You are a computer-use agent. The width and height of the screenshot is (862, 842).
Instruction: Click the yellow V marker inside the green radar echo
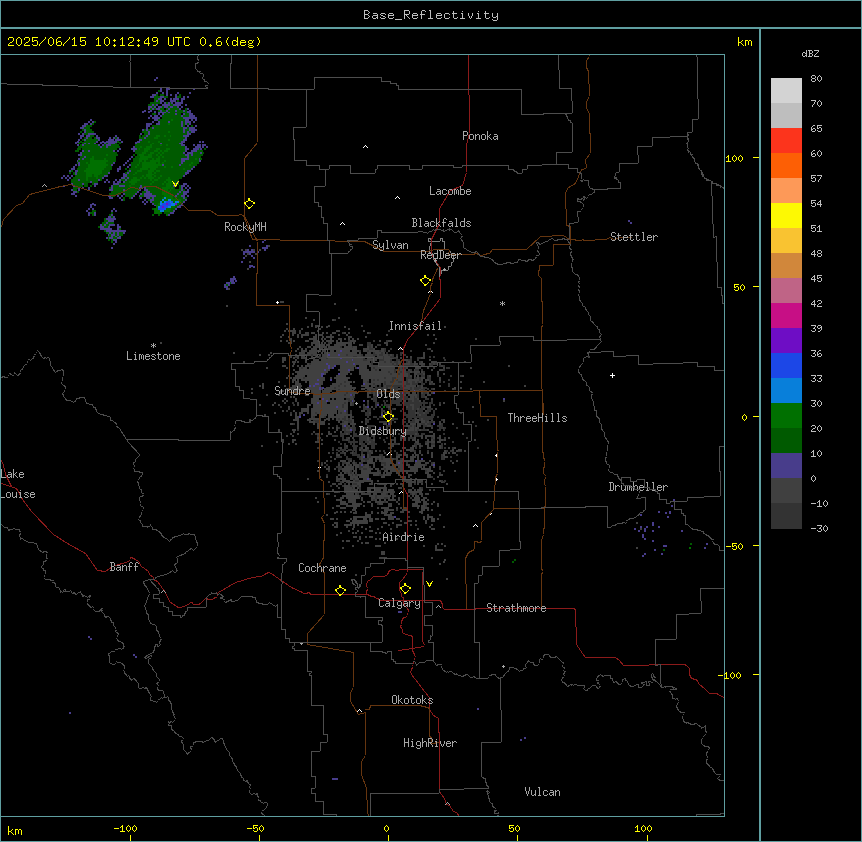(175, 184)
